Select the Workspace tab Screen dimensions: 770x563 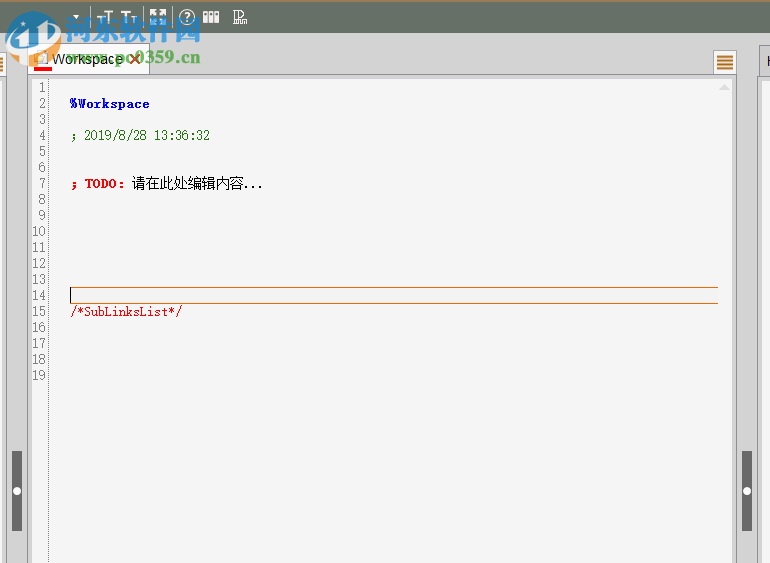coord(88,59)
